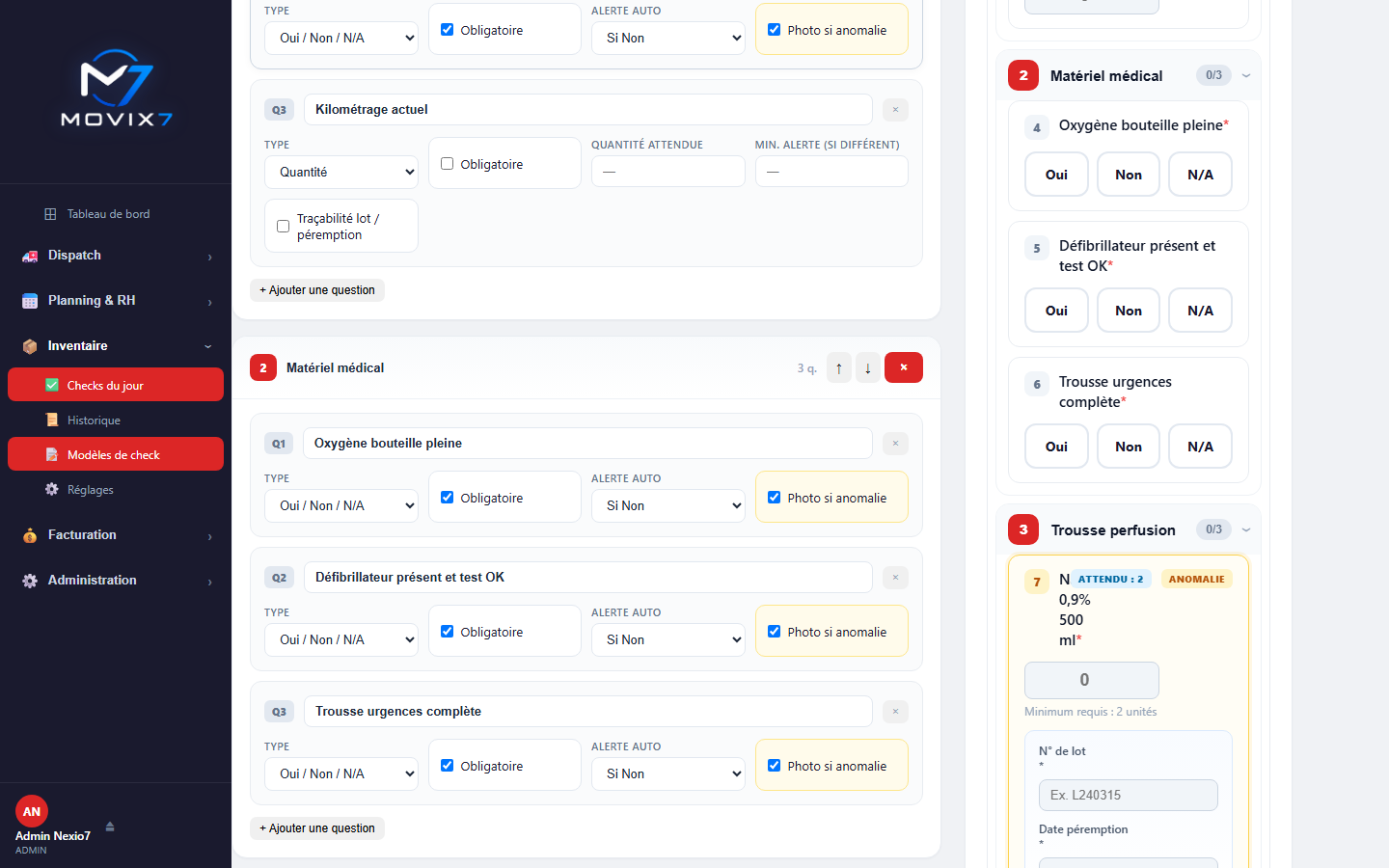This screenshot has height=868, width=1389.
Task: Answer N/A for Trousse urgences preview
Action: [1200, 447]
